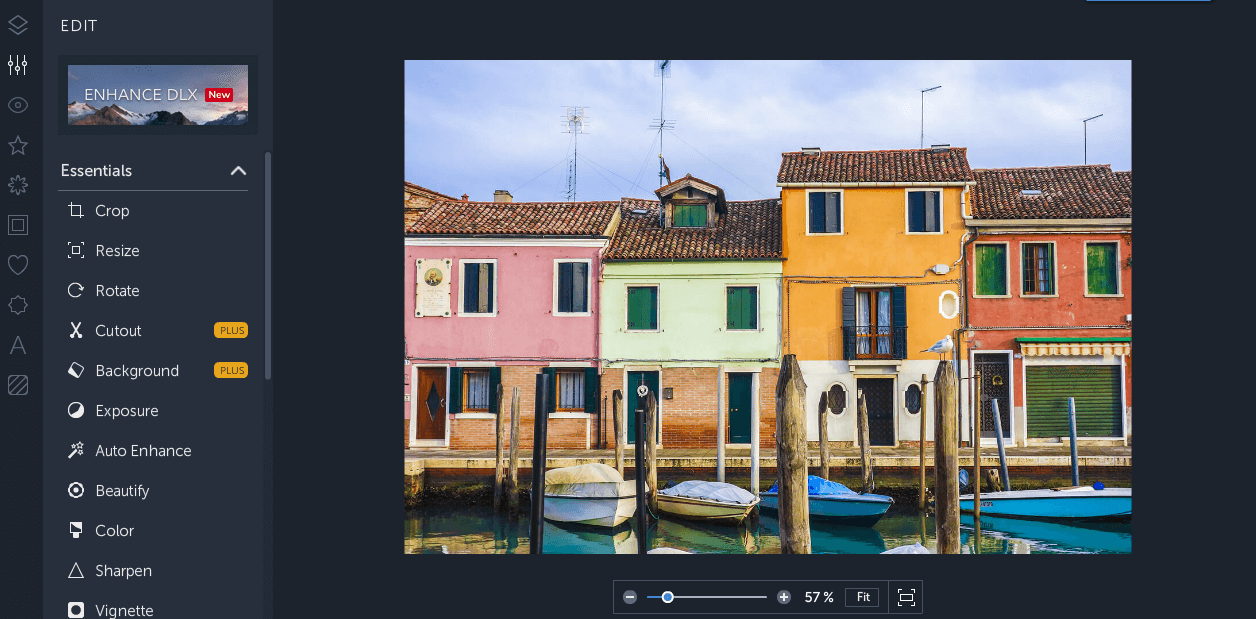Select the Crop tool
Screen dimensions: 1256x619
pyautogui.click(x=112, y=211)
